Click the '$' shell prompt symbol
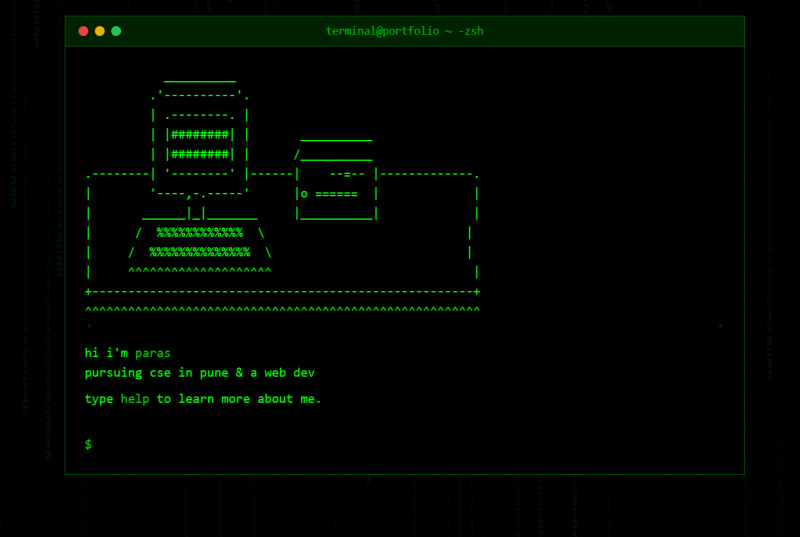Image resolution: width=800 pixels, height=537 pixels. click(x=88, y=444)
